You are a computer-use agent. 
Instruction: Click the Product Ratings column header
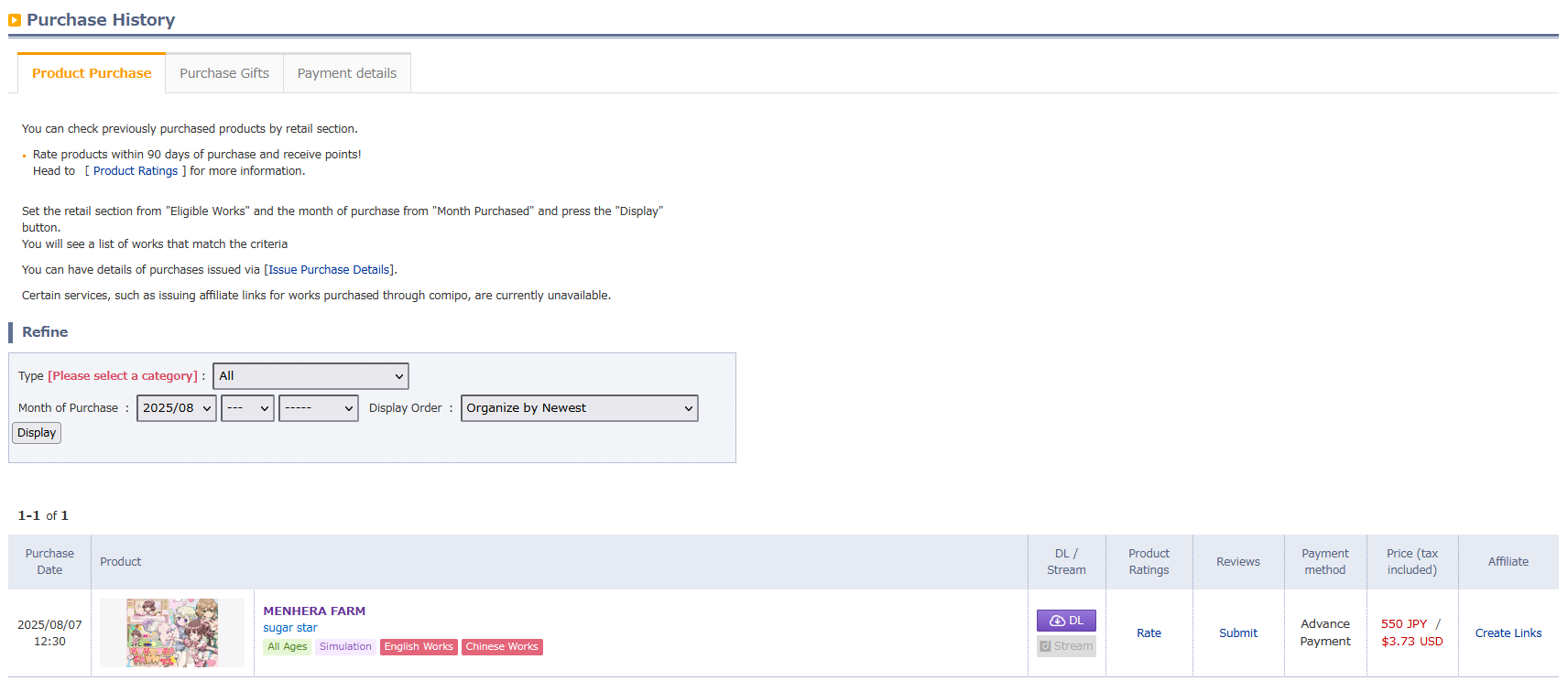(1149, 562)
